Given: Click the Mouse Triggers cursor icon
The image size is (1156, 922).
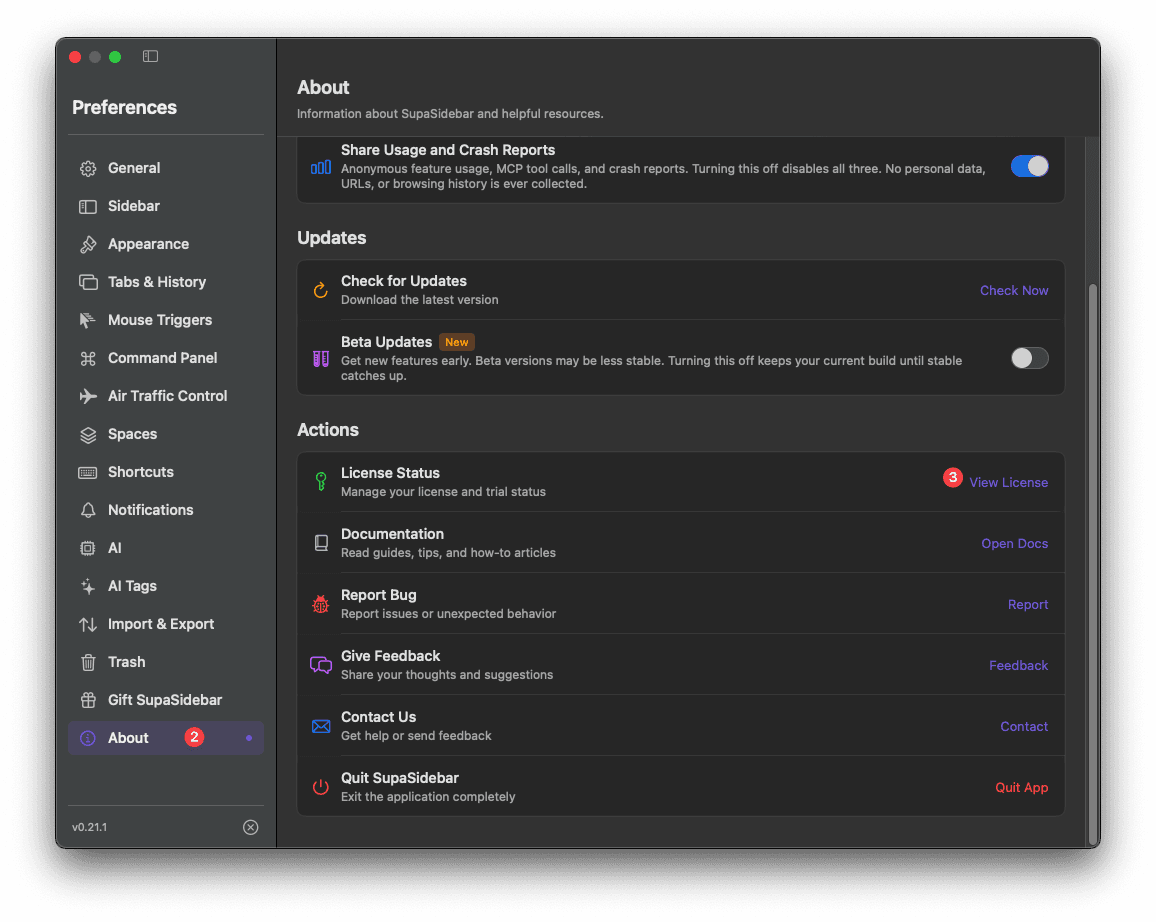Looking at the screenshot, I should click(88, 321).
